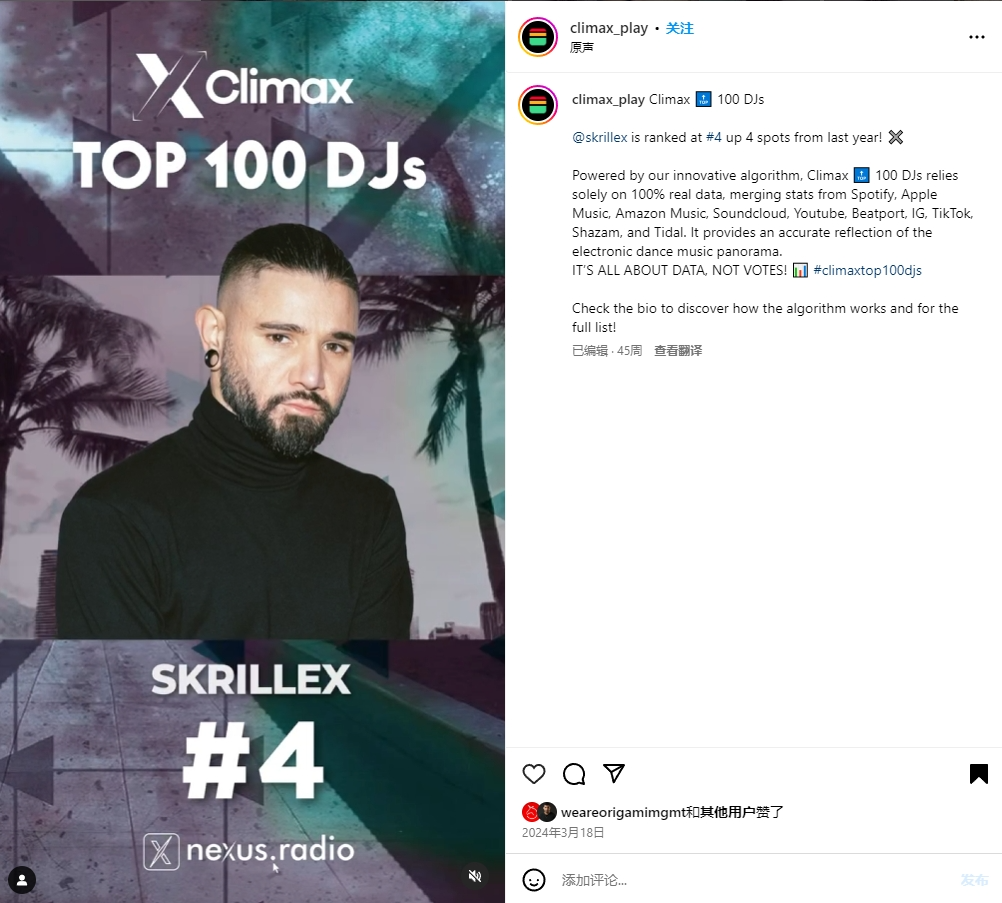Click the #4 hashtag link
1002x903 pixels.
click(714, 137)
